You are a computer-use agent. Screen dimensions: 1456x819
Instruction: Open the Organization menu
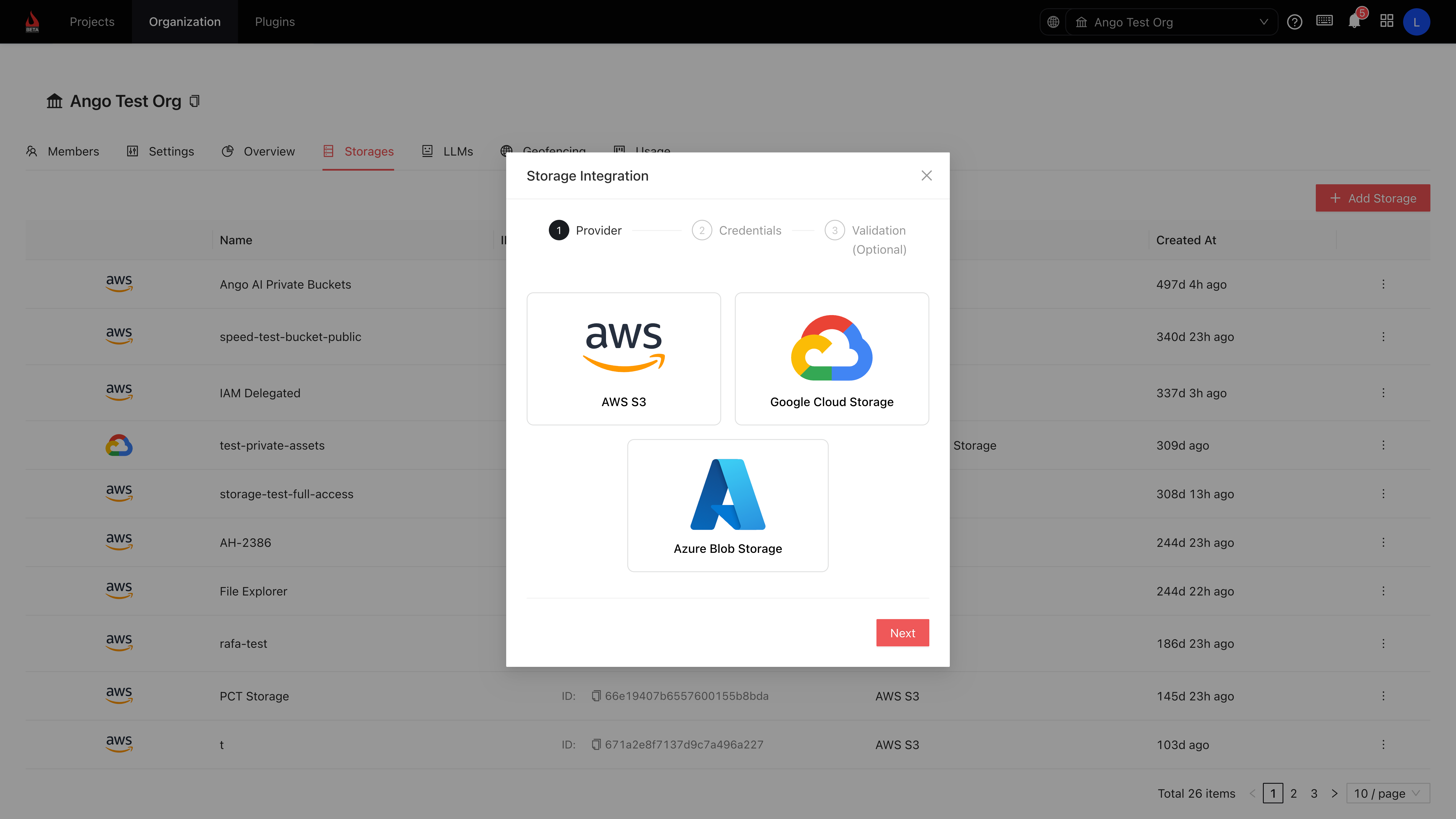pos(185,22)
